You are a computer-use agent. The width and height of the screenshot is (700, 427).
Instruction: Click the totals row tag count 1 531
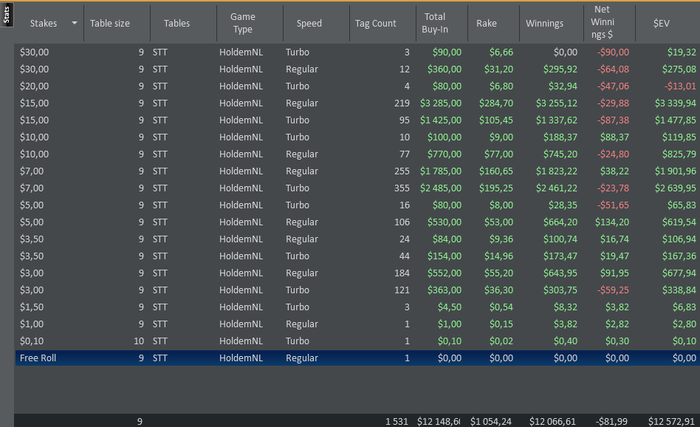(396, 421)
